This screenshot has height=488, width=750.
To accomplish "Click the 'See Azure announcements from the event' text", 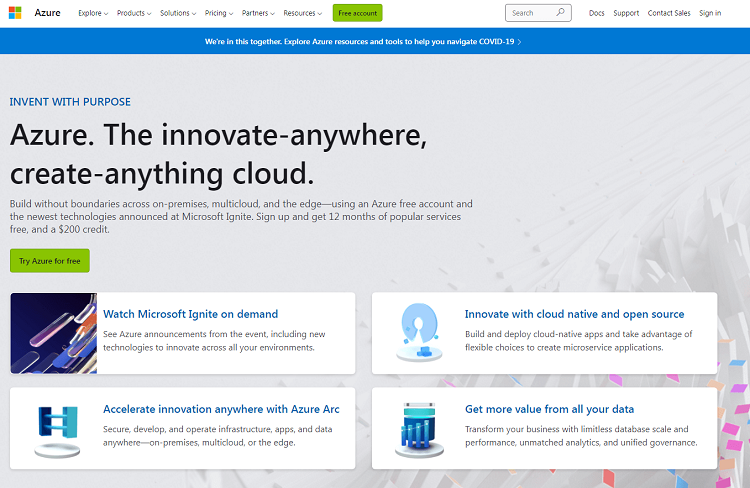I will (x=214, y=341).
